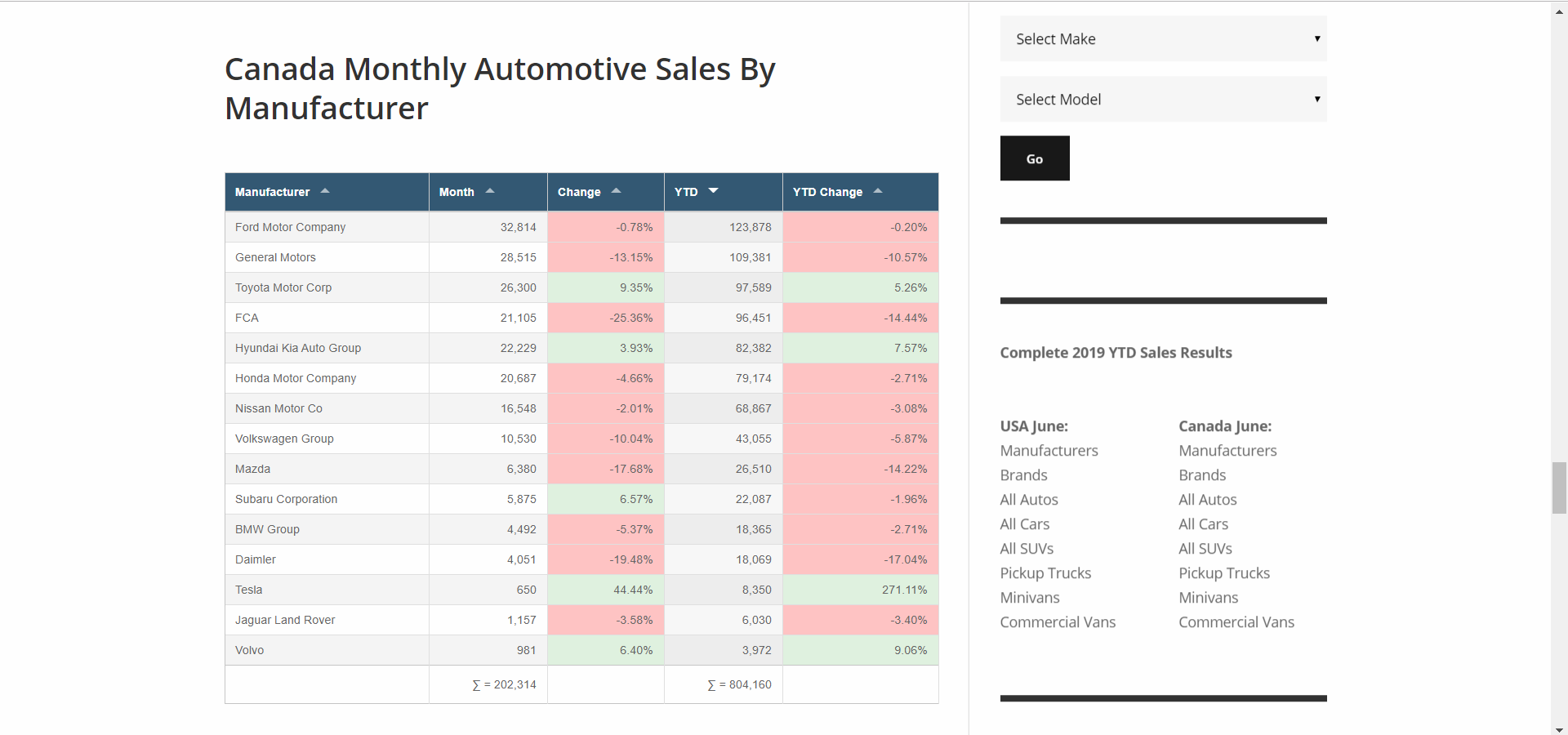Click FCA's -25.36% change value

click(631, 318)
